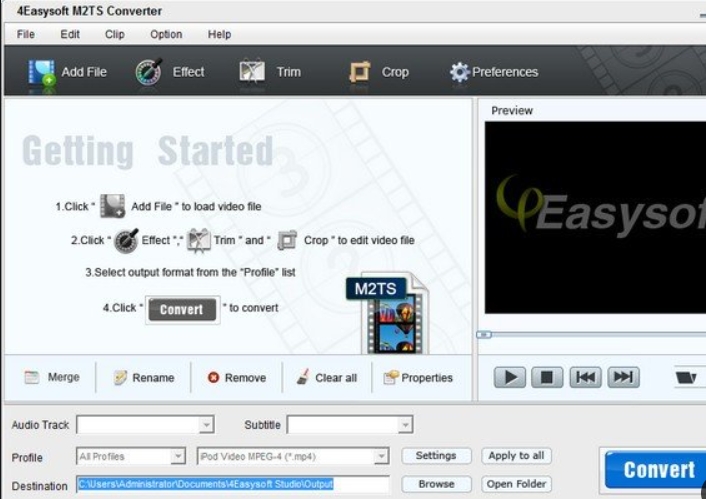
Task: Open file Properties
Action: [x=417, y=377]
